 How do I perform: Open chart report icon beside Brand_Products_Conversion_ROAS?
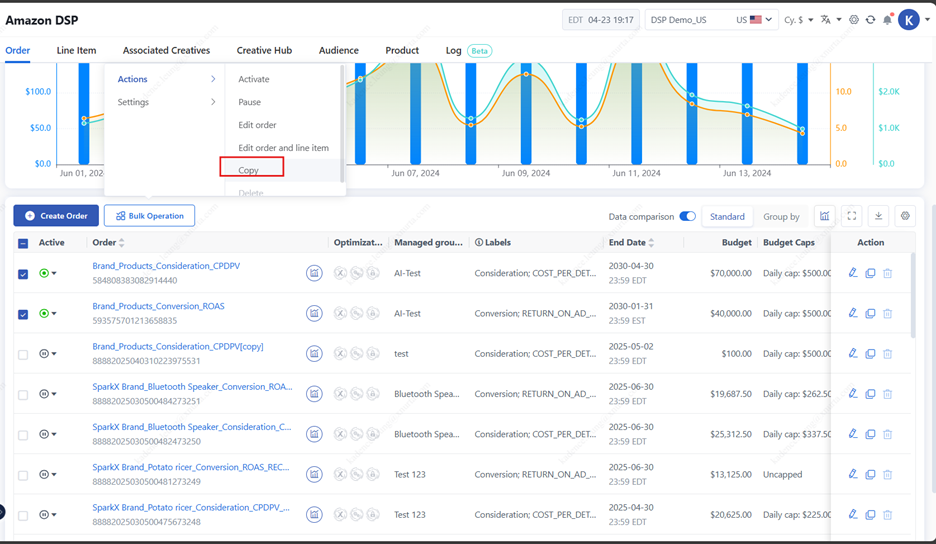pos(314,313)
